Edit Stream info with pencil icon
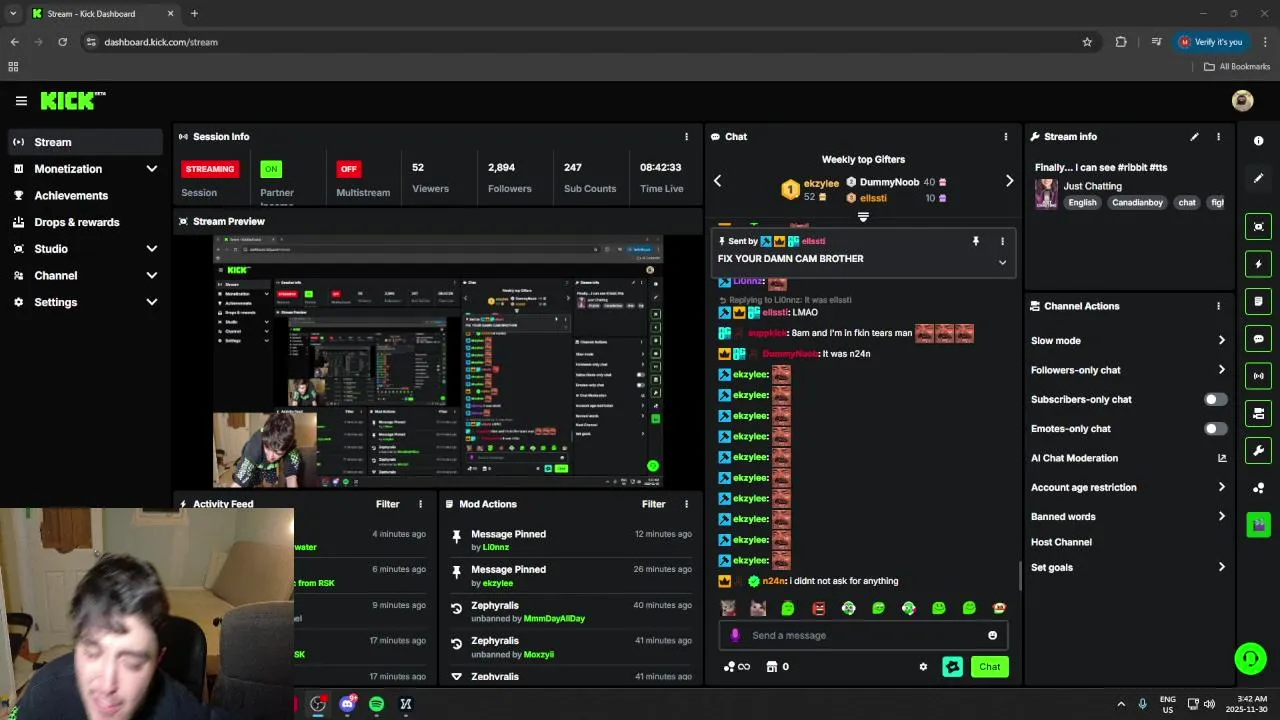1280x720 pixels. pos(1194,137)
